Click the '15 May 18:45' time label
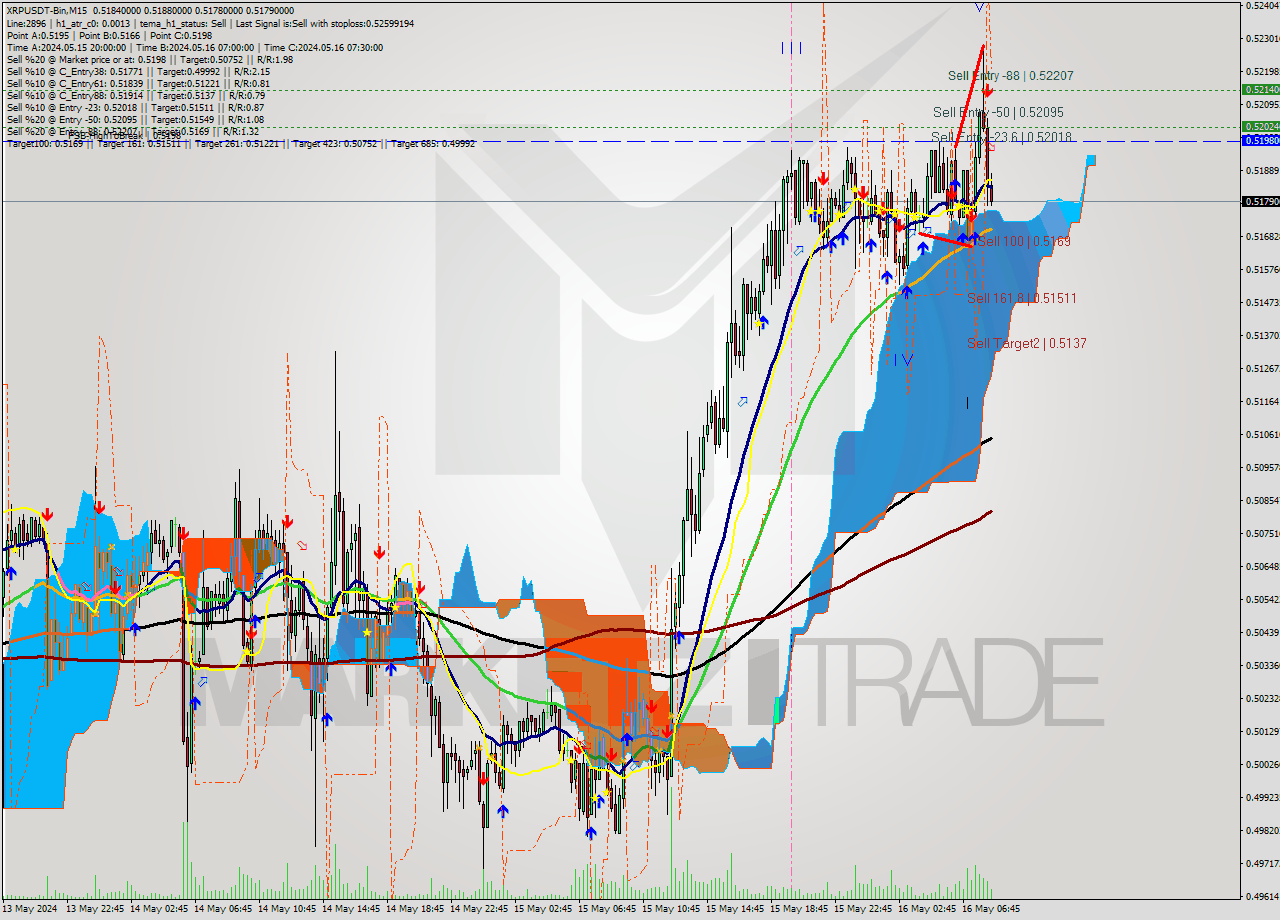This screenshot has height=920, width=1280. 800,909
